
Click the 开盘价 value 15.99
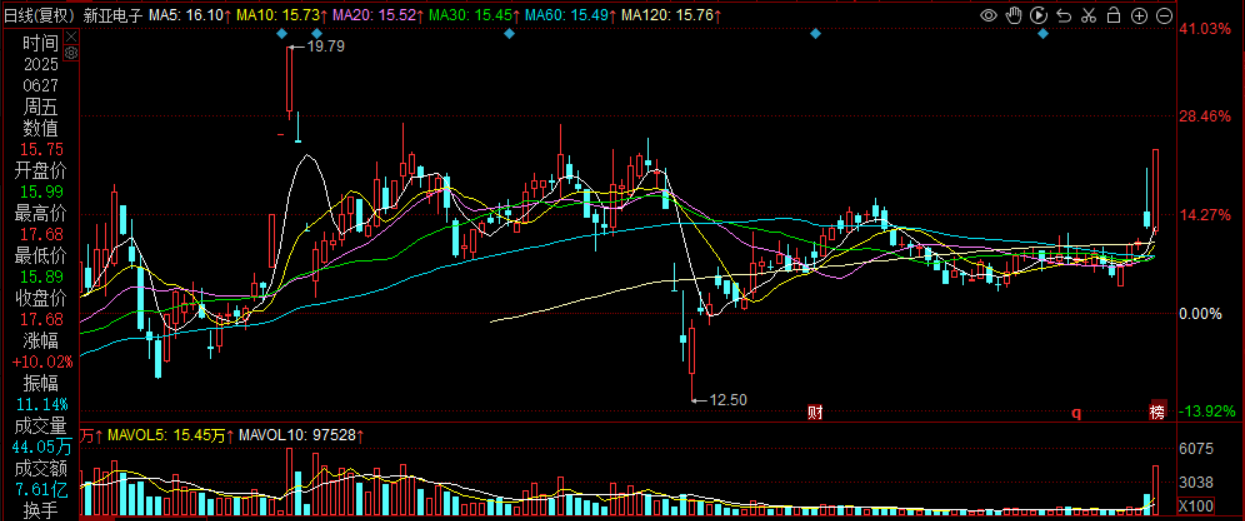point(40,191)
